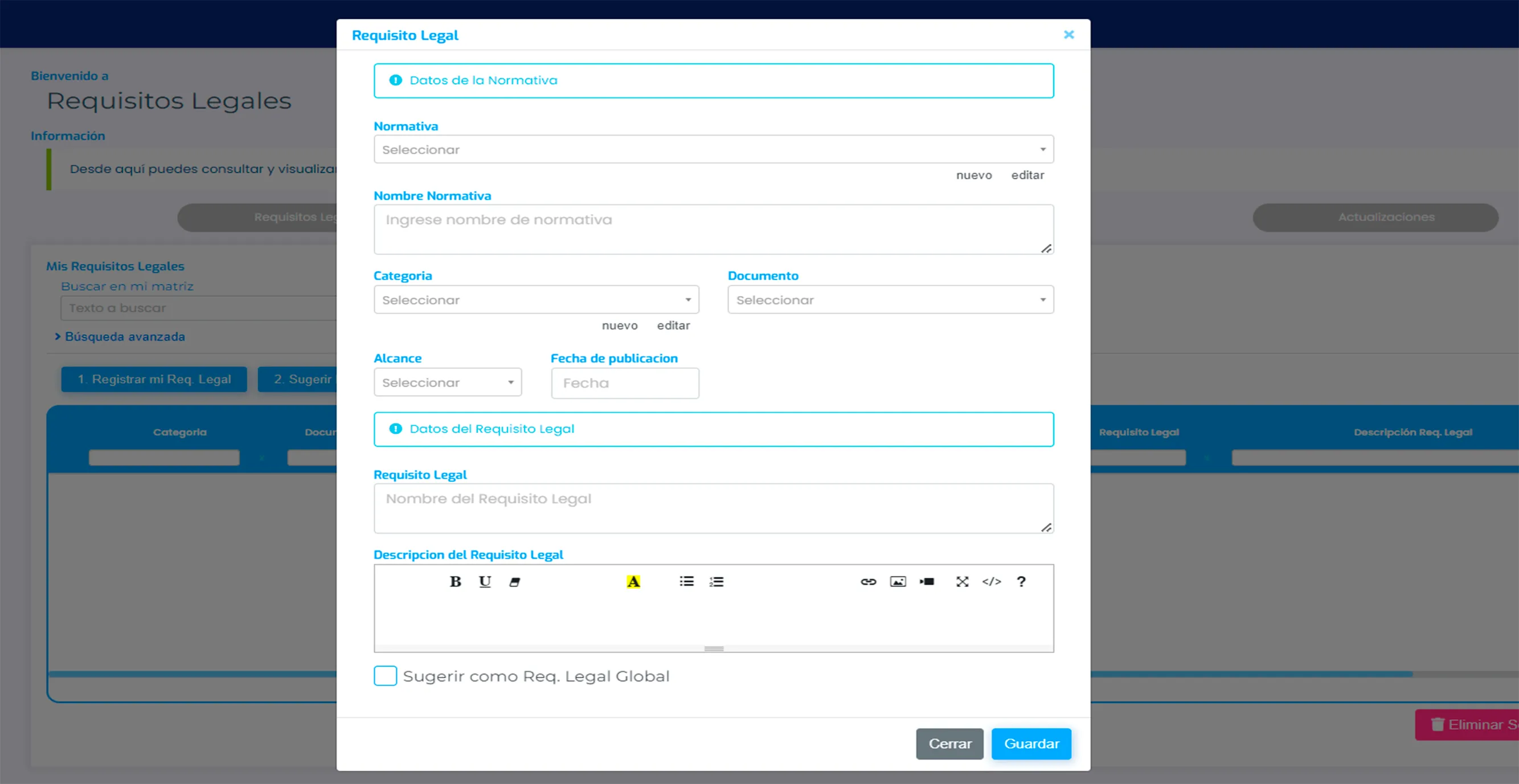1519x784 pixels.
Task: Click the Categoria column header
Action: click(x=180, y=432)
